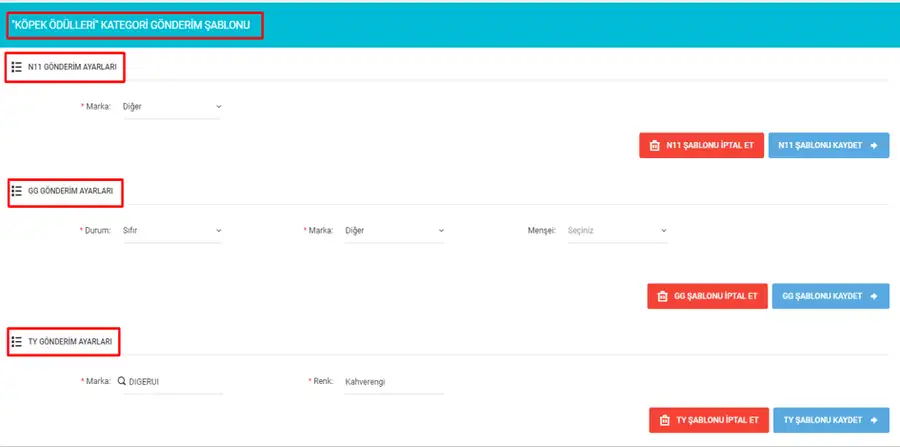Image resolution: width=900 pixels, height=447 pixels.
Task: Click the TY GÖNDERİM AYARLARI heading text
Action: click(70, 341)
